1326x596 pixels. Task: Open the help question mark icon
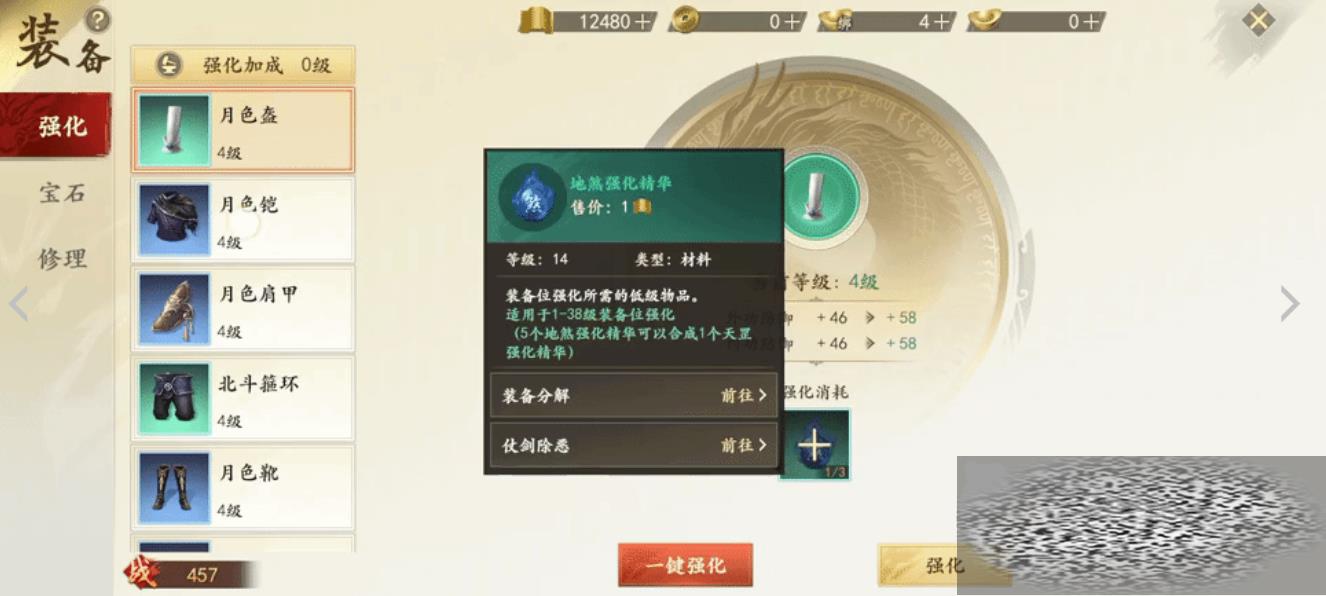click(97, 19)
